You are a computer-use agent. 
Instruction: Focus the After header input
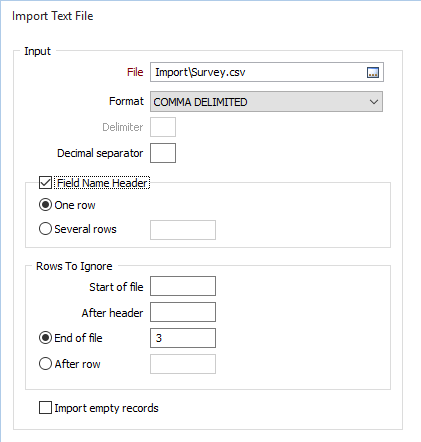[x=183, y=312]
